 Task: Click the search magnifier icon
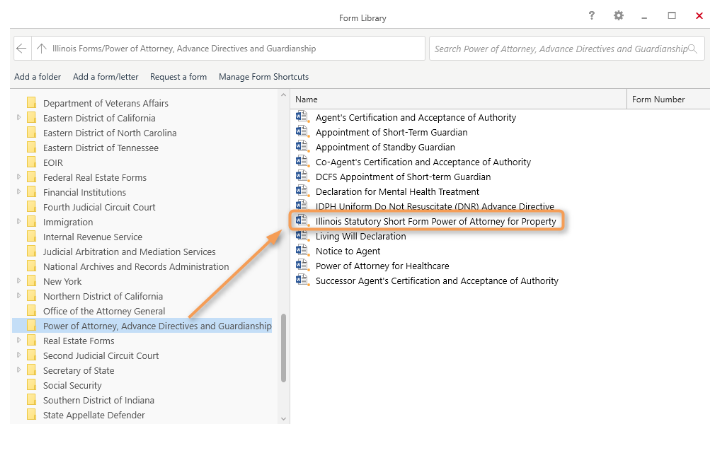coord(692,49)
